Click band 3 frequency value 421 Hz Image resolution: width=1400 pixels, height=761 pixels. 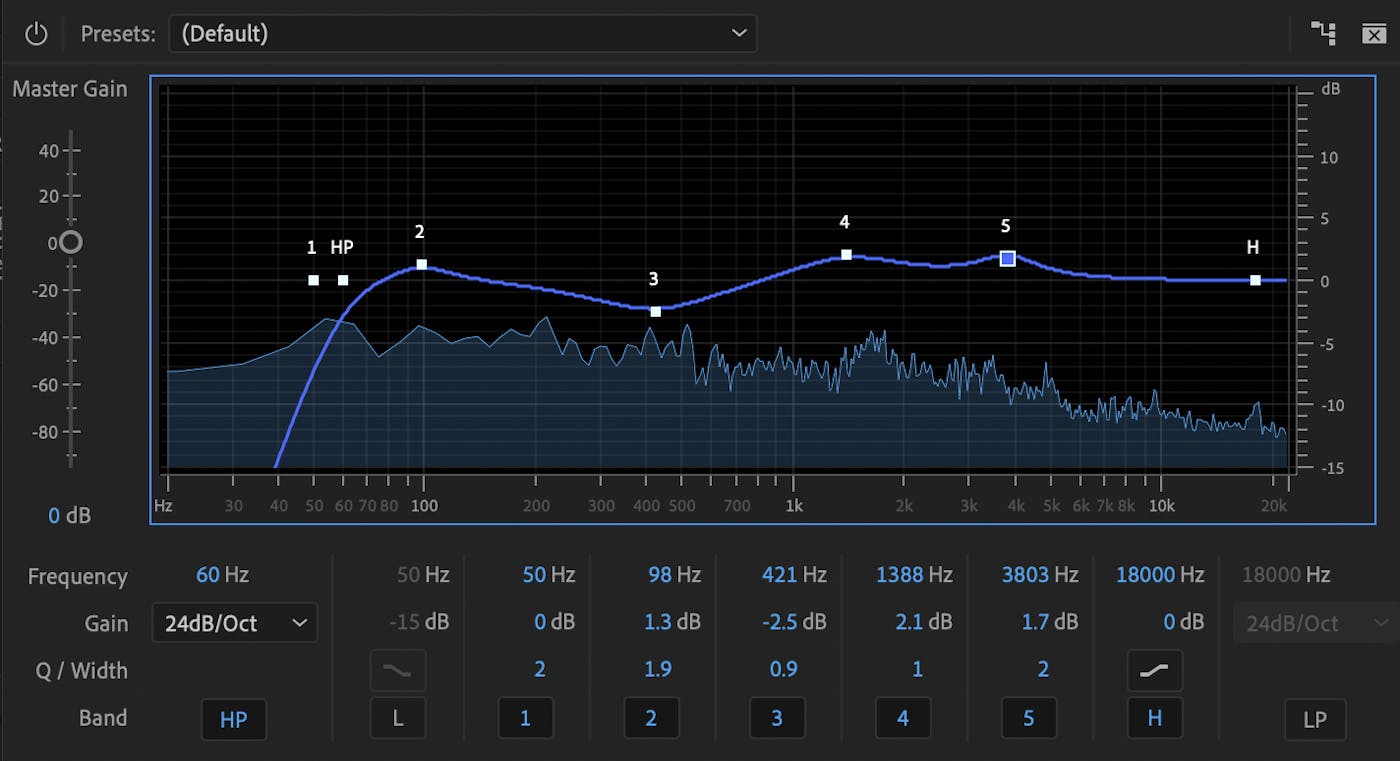795,575
